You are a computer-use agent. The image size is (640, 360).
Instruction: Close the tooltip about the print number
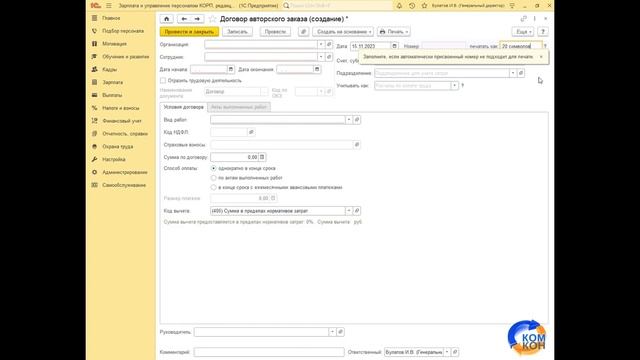coord(541,57)
